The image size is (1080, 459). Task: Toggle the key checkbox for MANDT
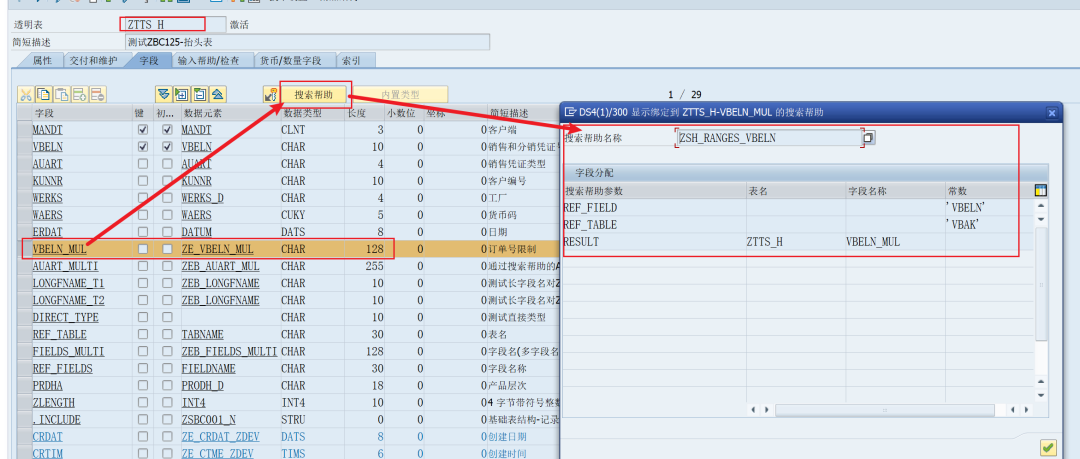point(143,130)
